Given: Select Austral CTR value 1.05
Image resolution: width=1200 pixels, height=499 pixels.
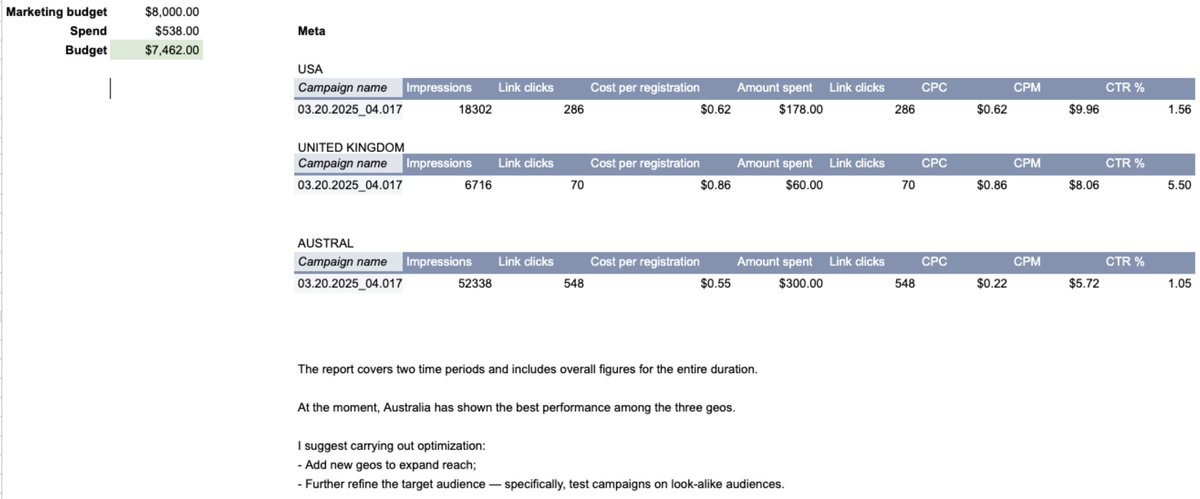Looking at the screenshot, I should coord(1179,283).
